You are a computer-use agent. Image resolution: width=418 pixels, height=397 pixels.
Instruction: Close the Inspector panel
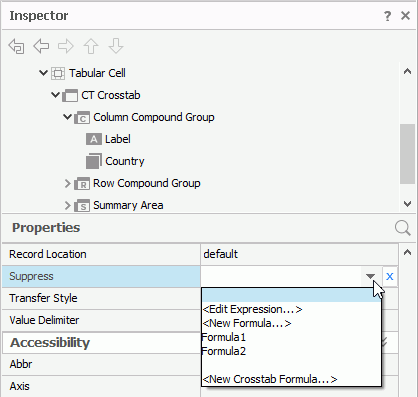405,15
